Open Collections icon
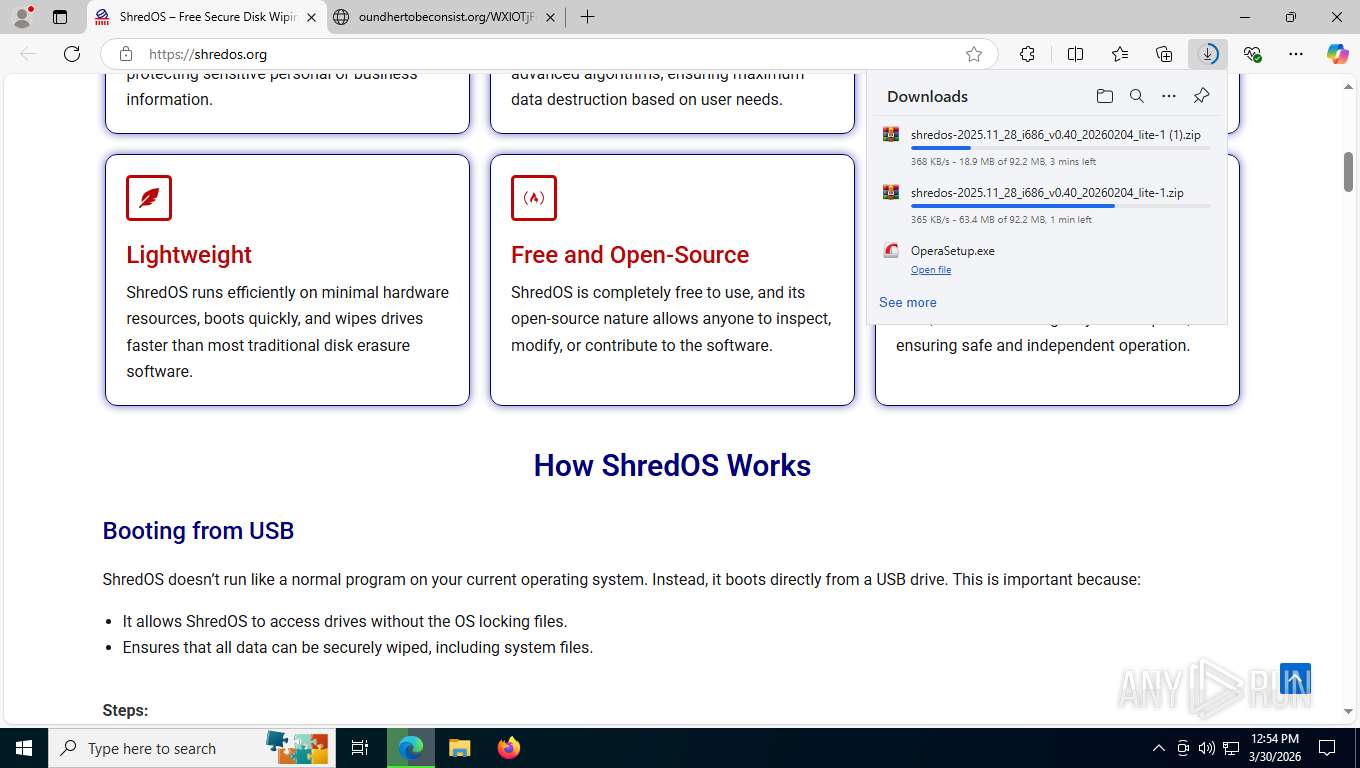The height and width of the screenshot is (768, 1360). pyautogui.click(x=1164, y=54)
